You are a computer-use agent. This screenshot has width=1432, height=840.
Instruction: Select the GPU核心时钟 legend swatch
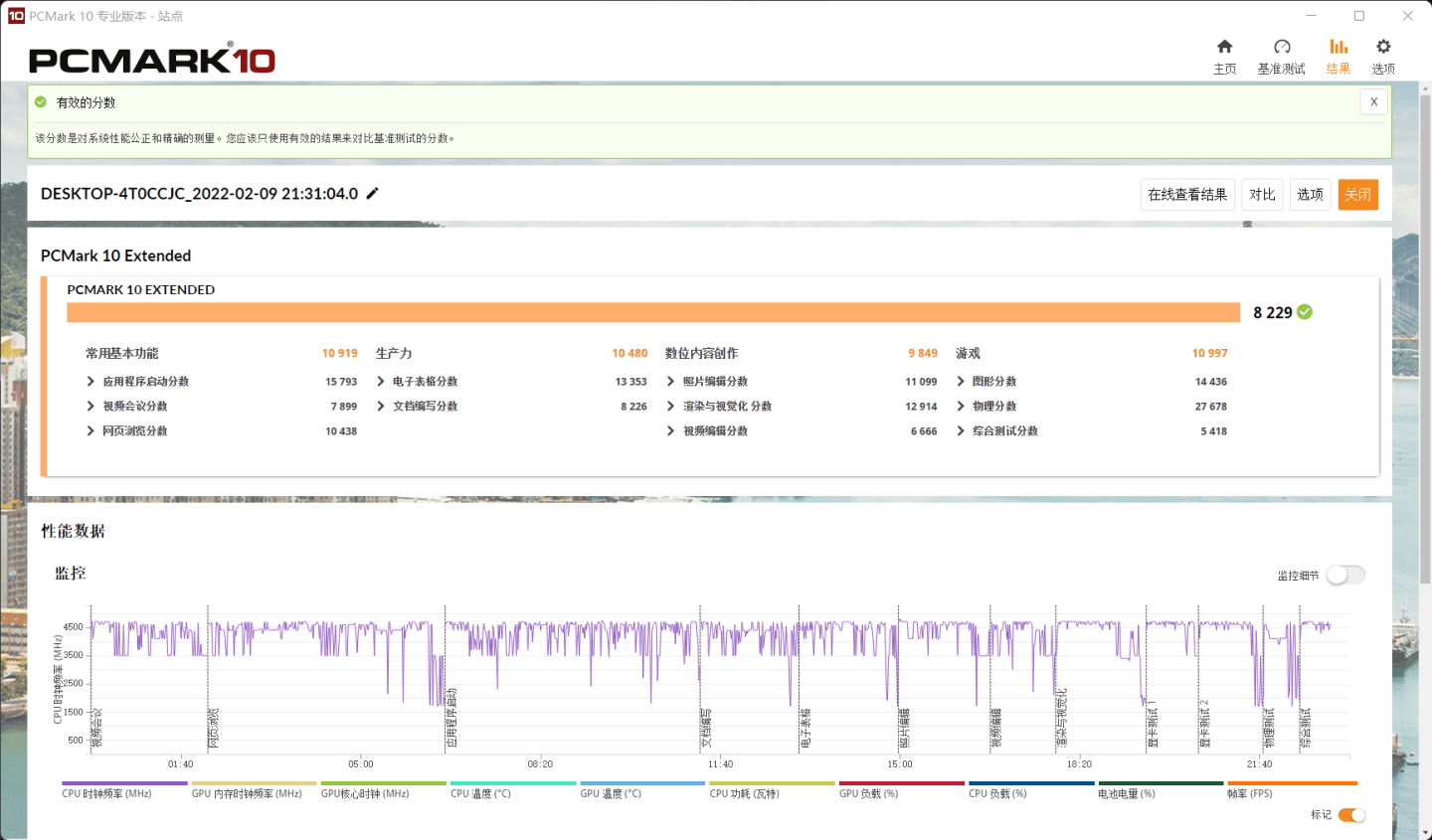(x=384, y=783)
